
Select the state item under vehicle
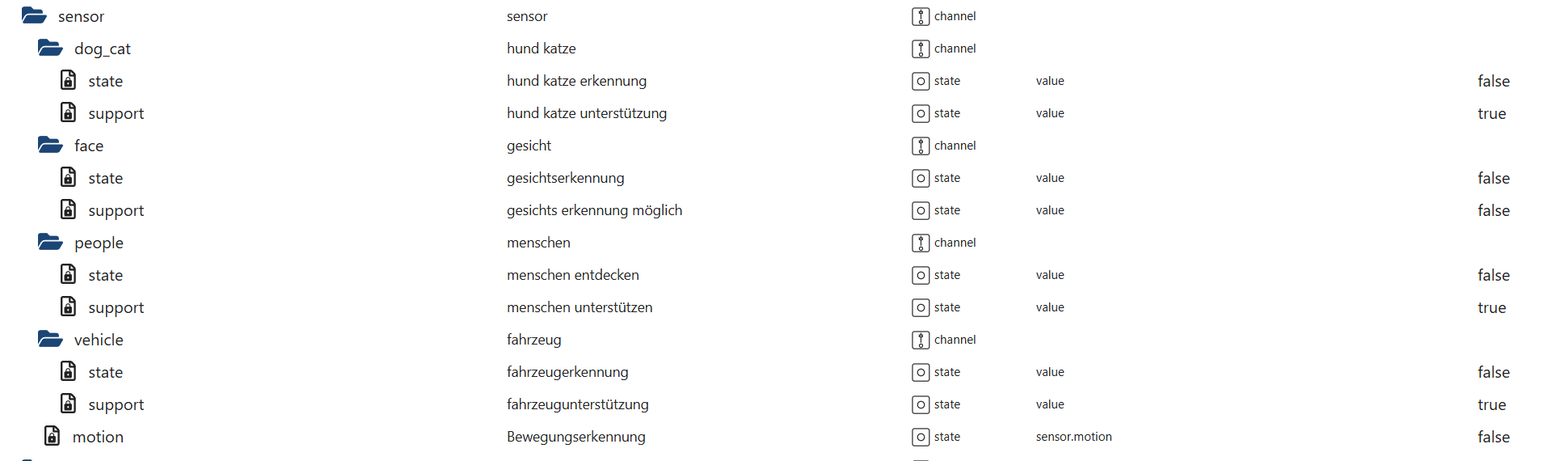point(106,372)
